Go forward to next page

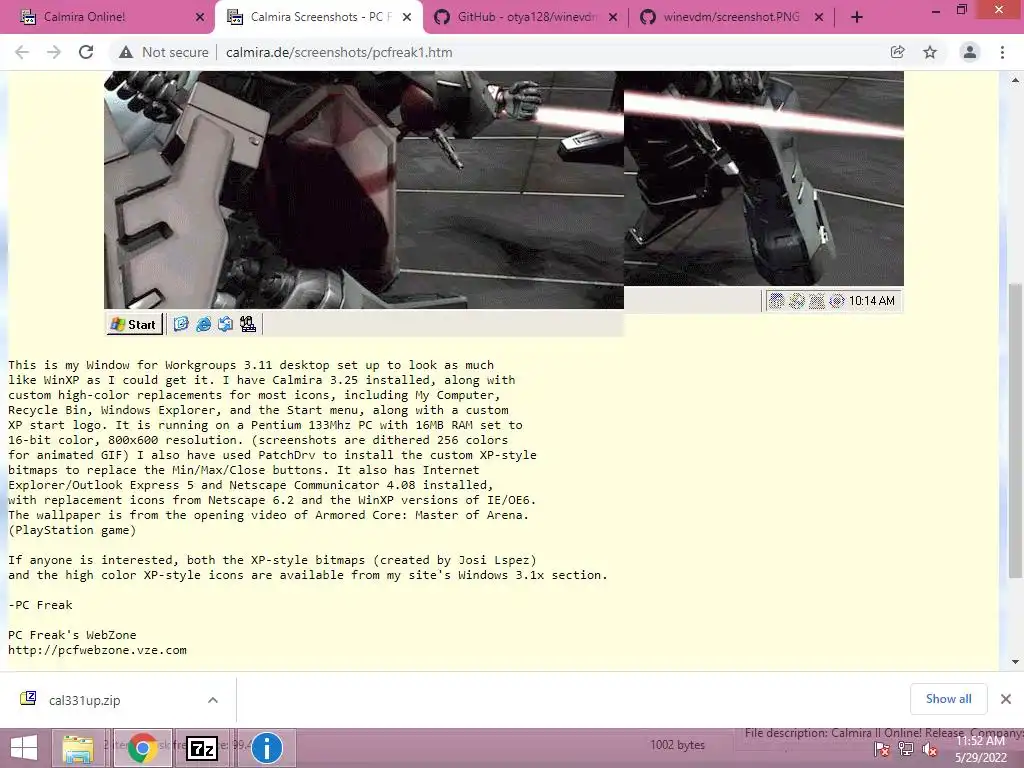54,52
